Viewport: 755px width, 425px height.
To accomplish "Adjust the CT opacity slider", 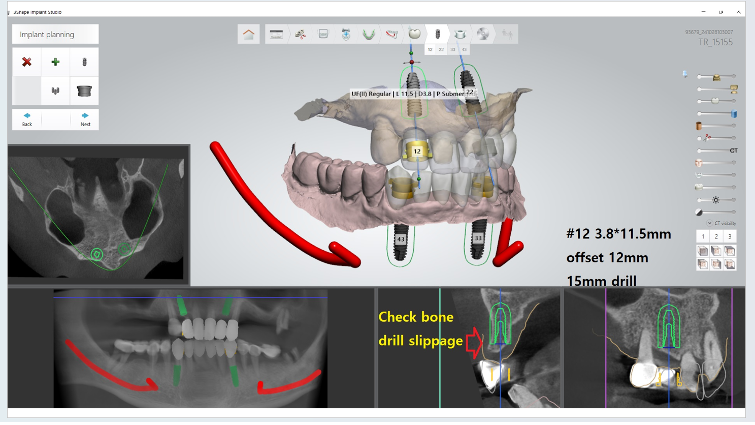I will pyautogui.click(x=715, y=150).
